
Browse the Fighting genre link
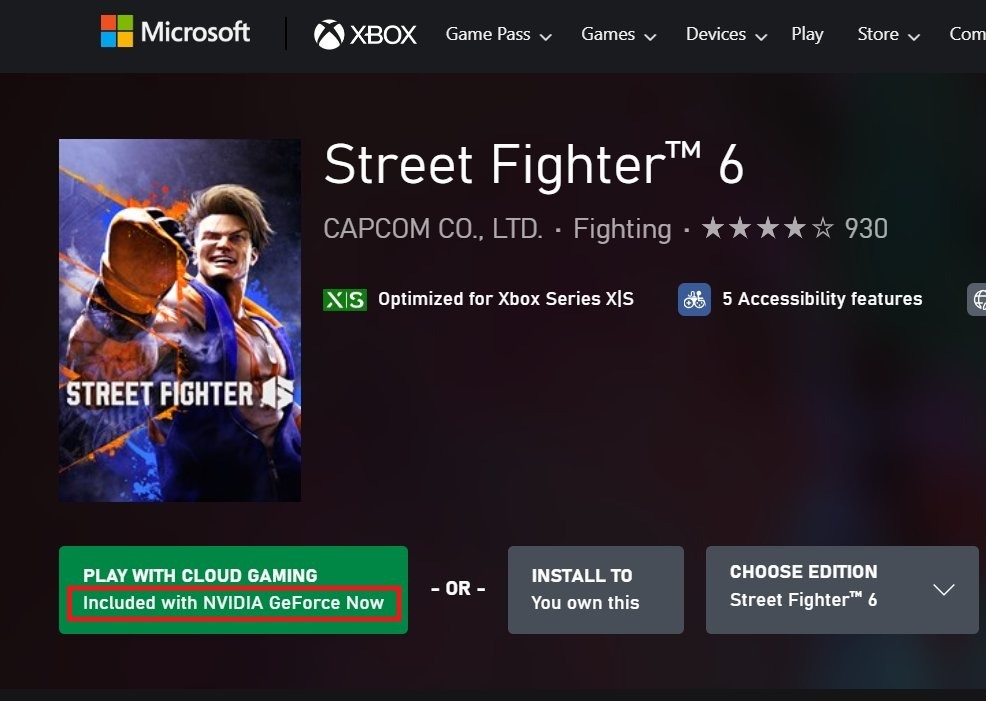[x=622, y=229]
